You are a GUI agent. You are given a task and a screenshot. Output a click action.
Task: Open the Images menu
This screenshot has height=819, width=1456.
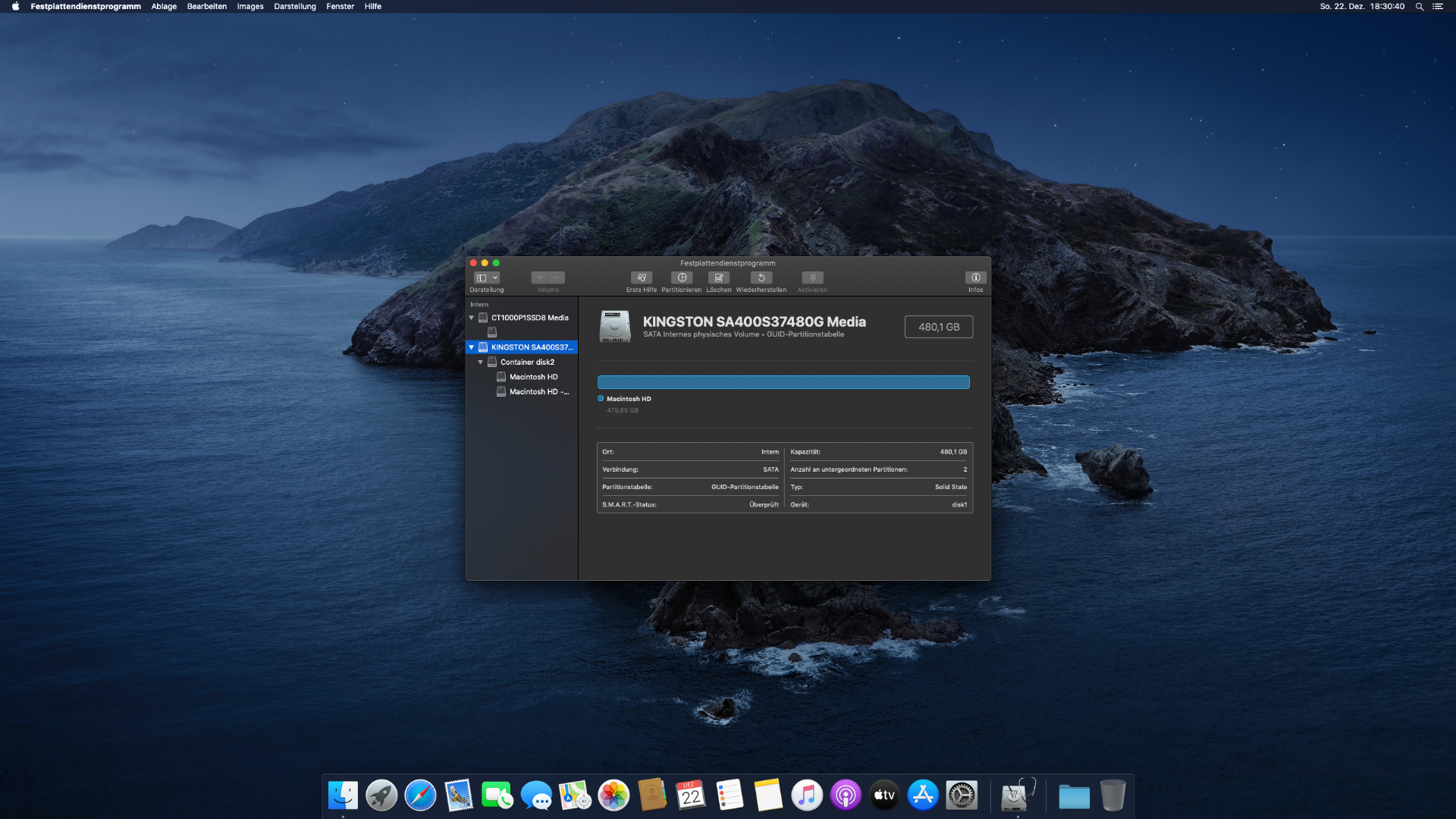click(250, 6)
